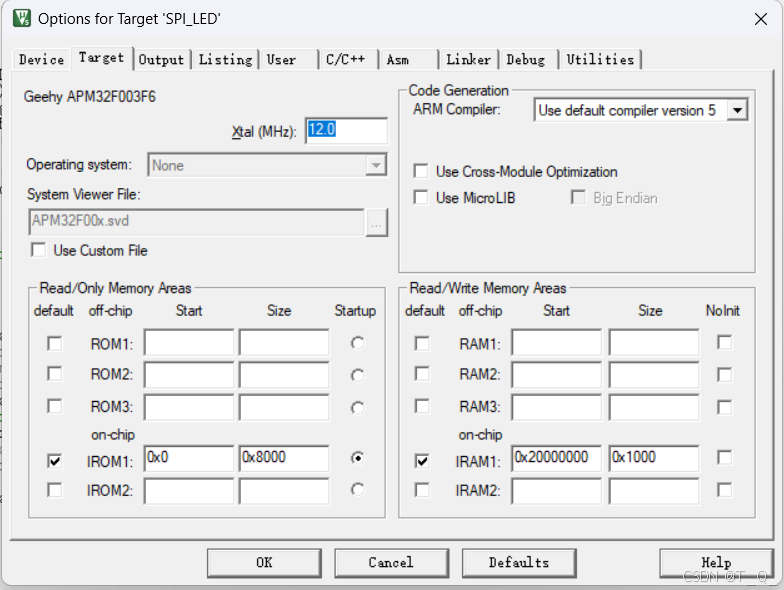
Task: Uncheck the IROM1 default checkbox
Action: 54,460
